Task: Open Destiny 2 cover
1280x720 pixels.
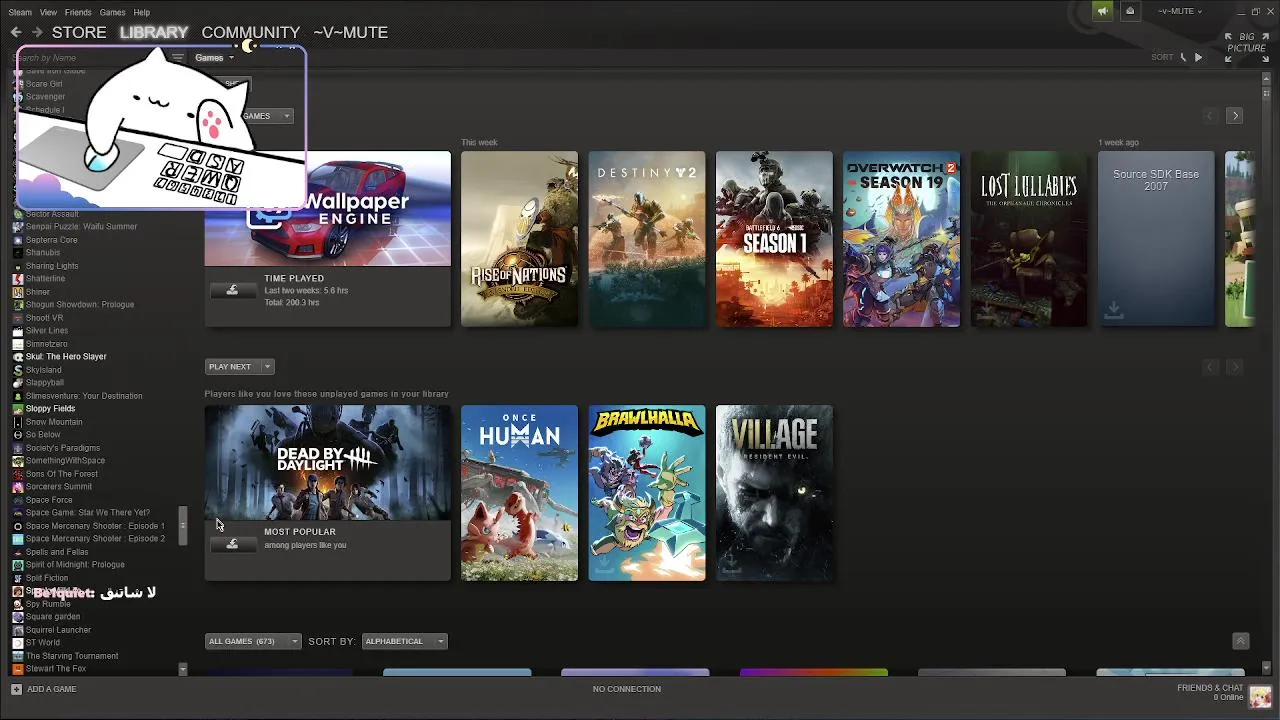Action: point(647,239)
